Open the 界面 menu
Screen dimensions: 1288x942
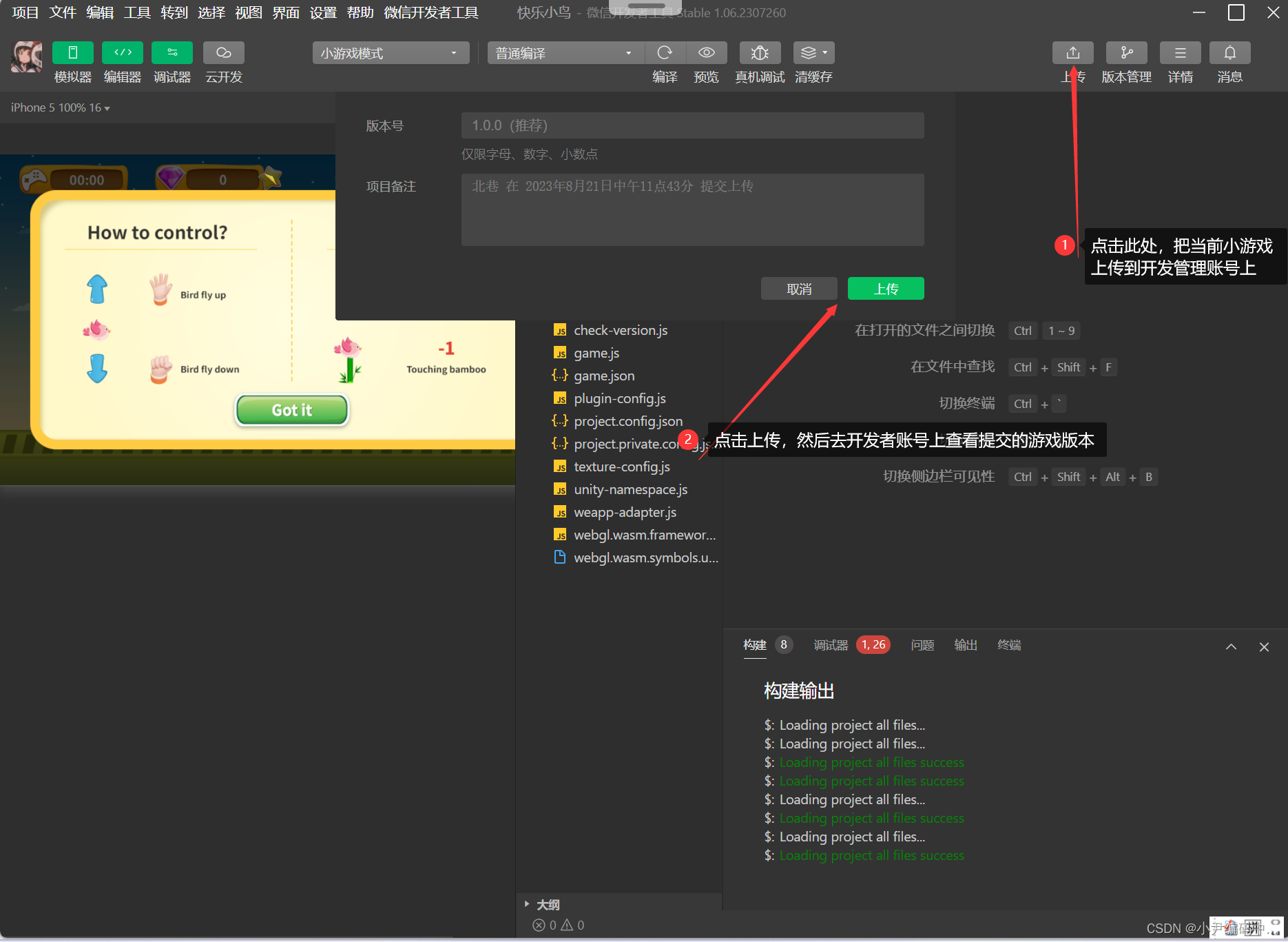286,12
